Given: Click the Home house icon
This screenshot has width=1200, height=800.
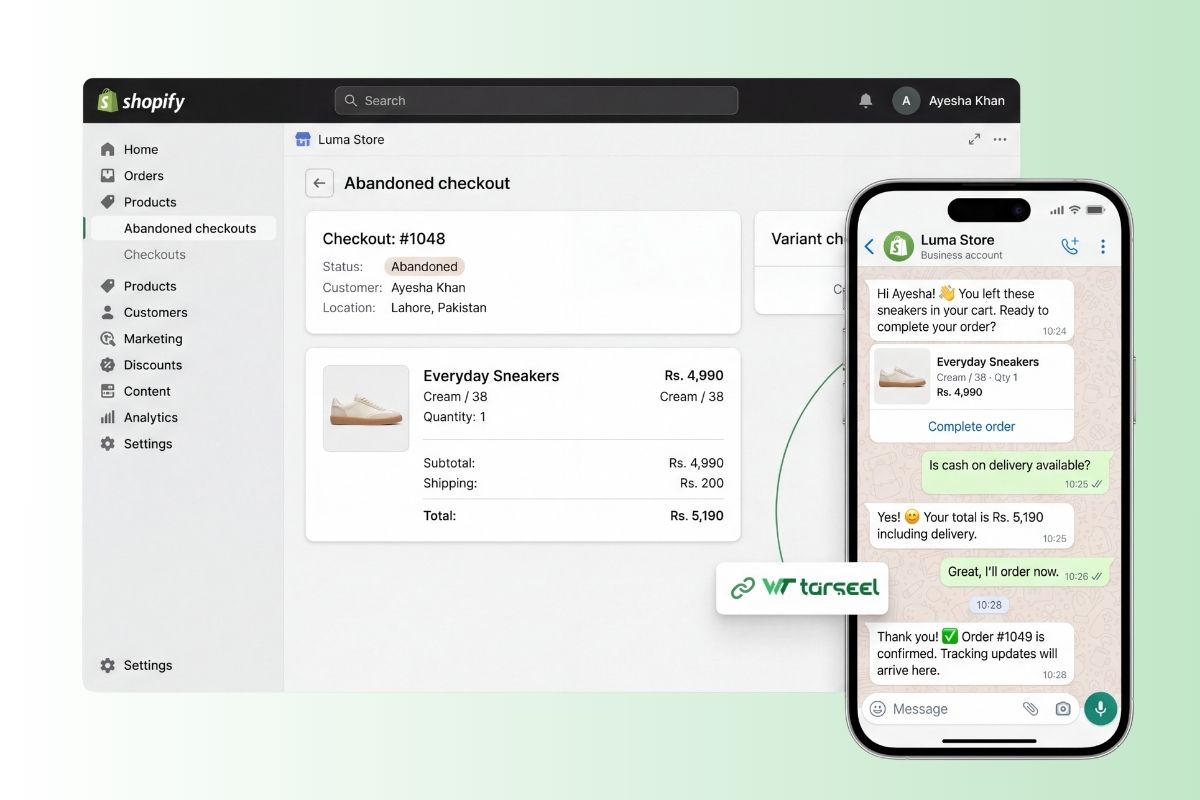Looking at the screenshot, I should coord(108,149).
